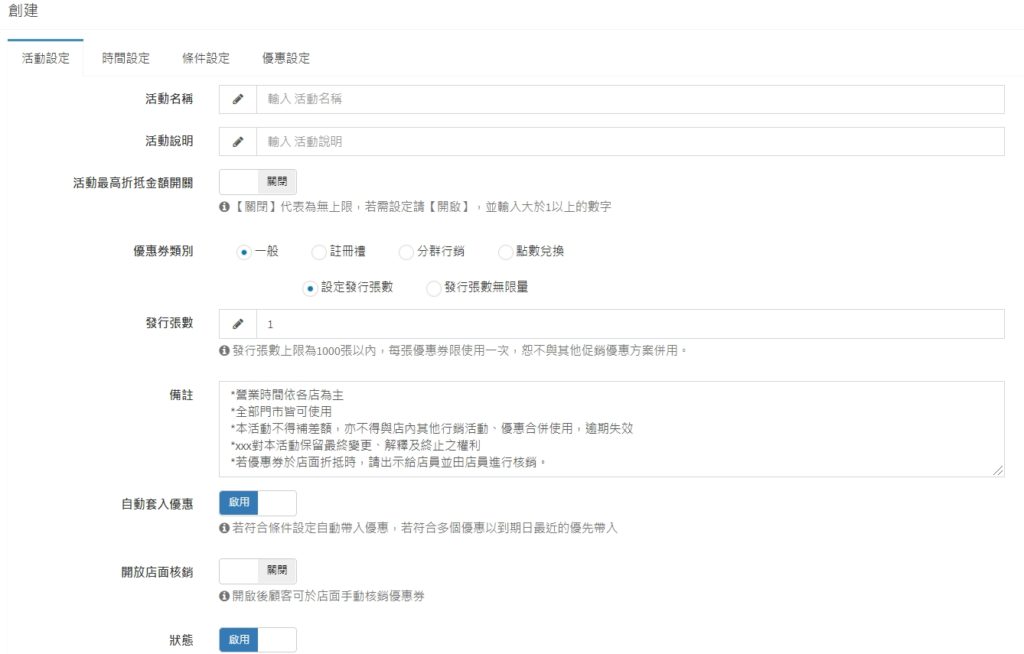
Task: Click info icon under 自動套入優惠 toggle
Action: tap(224, 528)
